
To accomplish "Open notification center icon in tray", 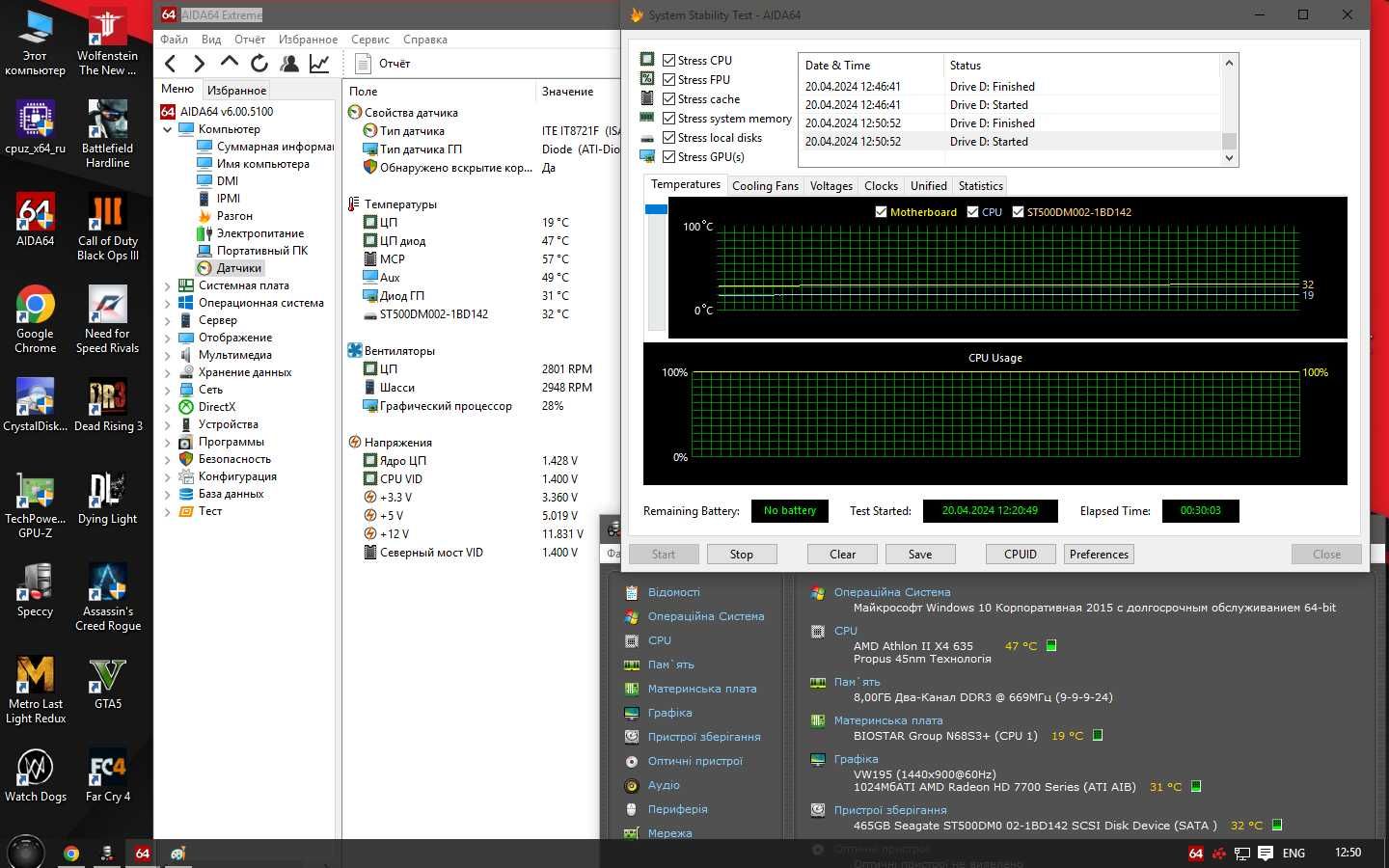I will (x=1266, y=854).
